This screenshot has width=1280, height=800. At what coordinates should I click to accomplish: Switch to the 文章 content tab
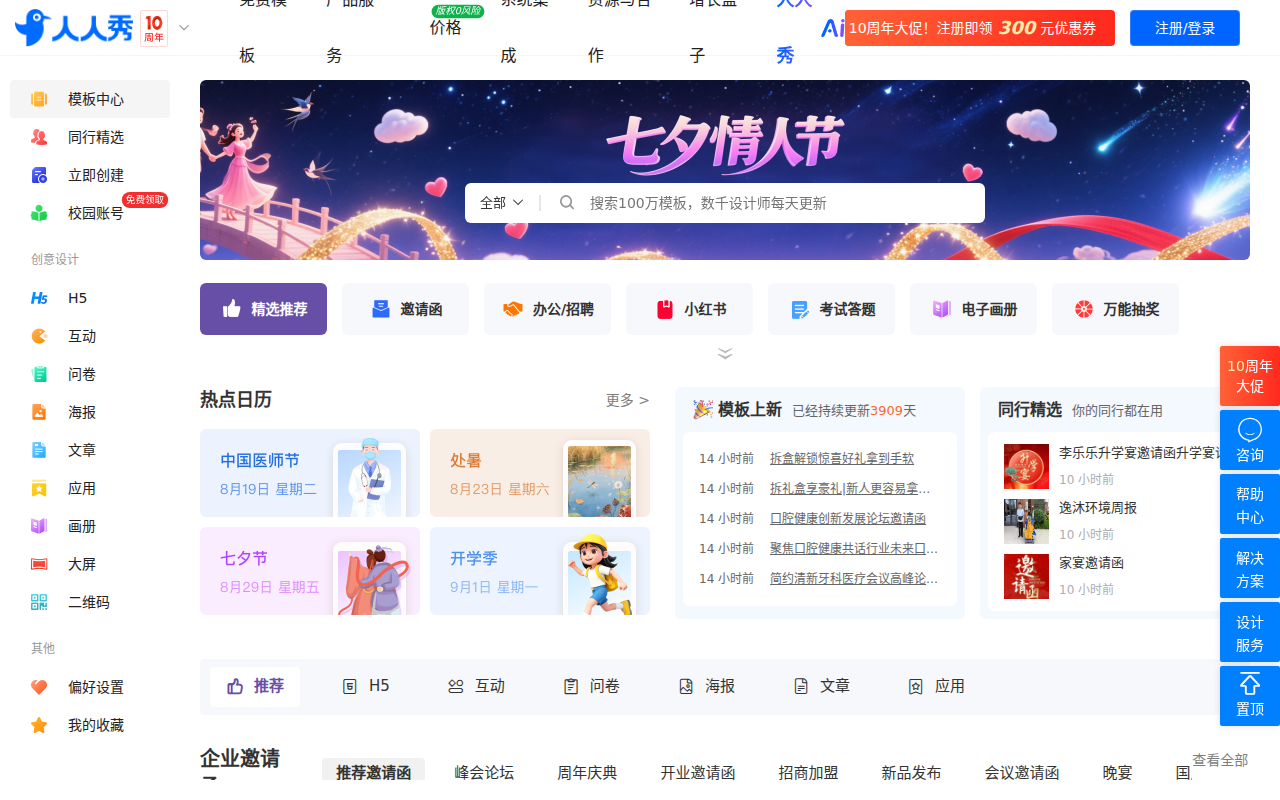[821, 686]
